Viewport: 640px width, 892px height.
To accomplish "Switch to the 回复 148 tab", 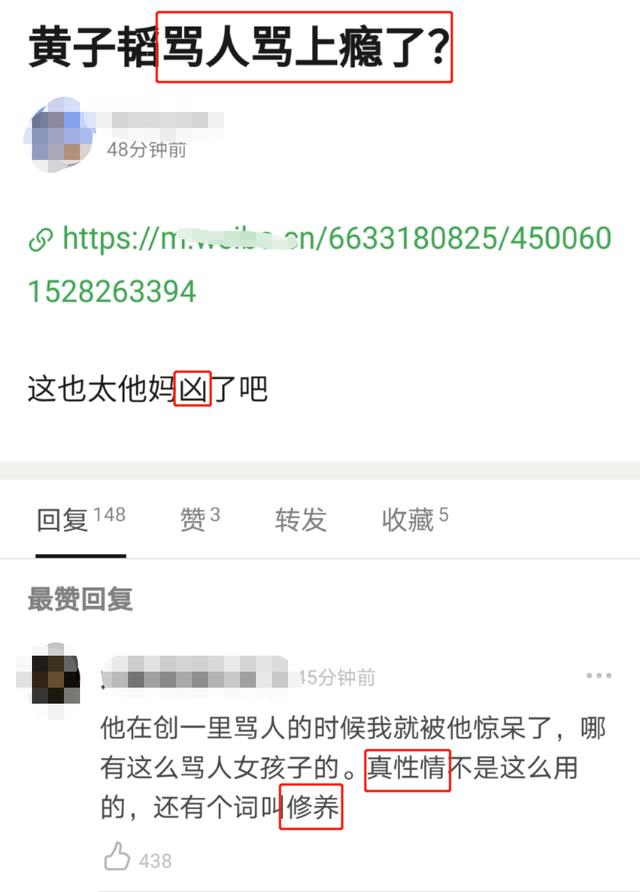I will pyautogui.click(x=81, y=519).
